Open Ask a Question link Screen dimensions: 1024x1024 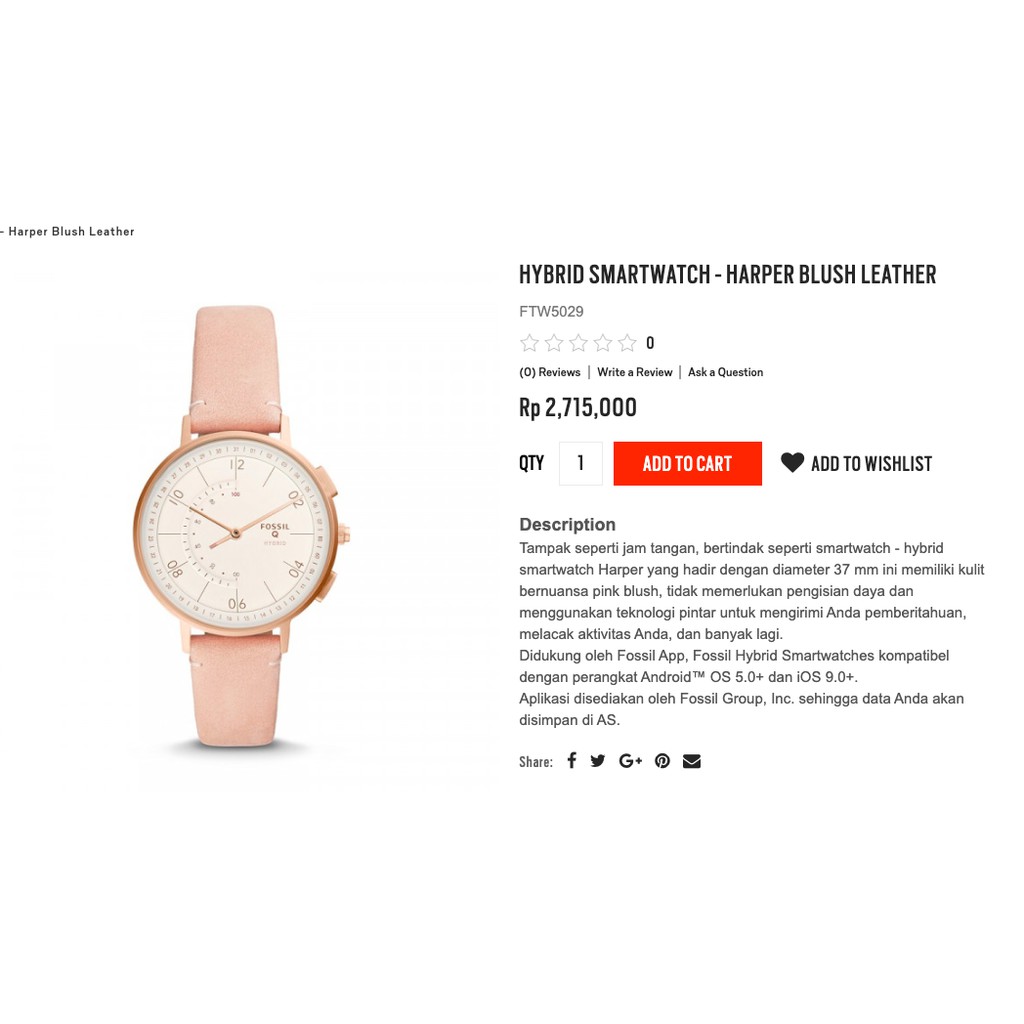click(x=726, y=372)
